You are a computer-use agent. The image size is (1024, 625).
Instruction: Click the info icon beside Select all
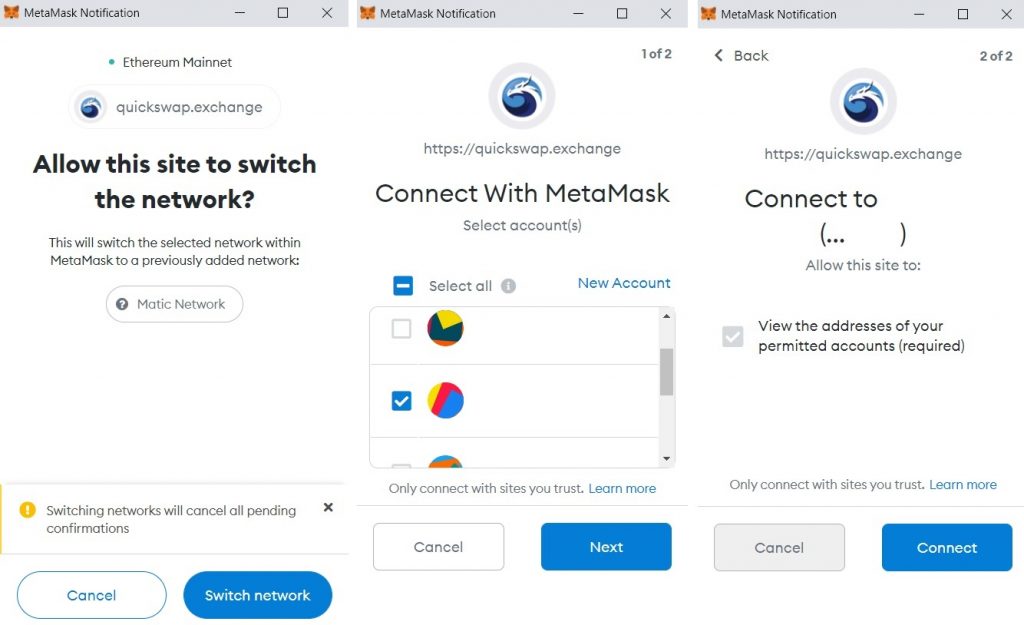[508, 285]
